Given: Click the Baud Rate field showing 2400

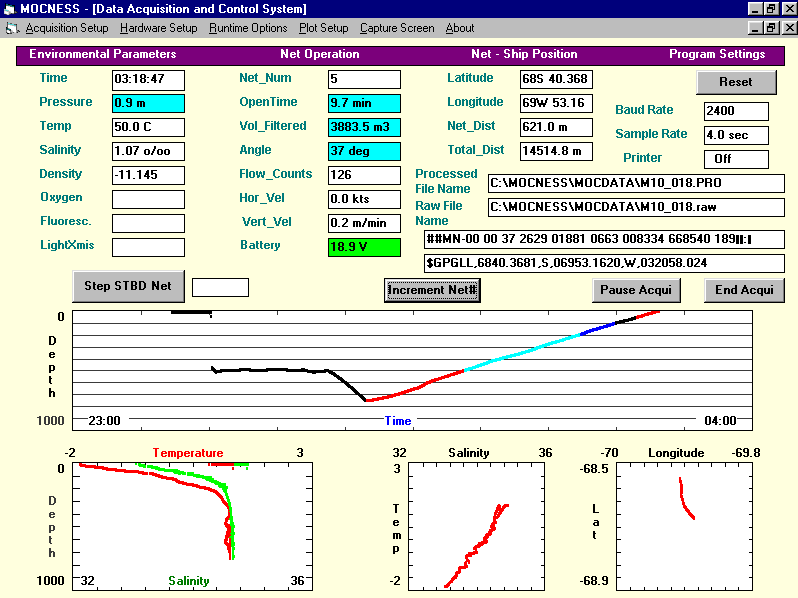Looking at the screenshot, I should point(736,111).
